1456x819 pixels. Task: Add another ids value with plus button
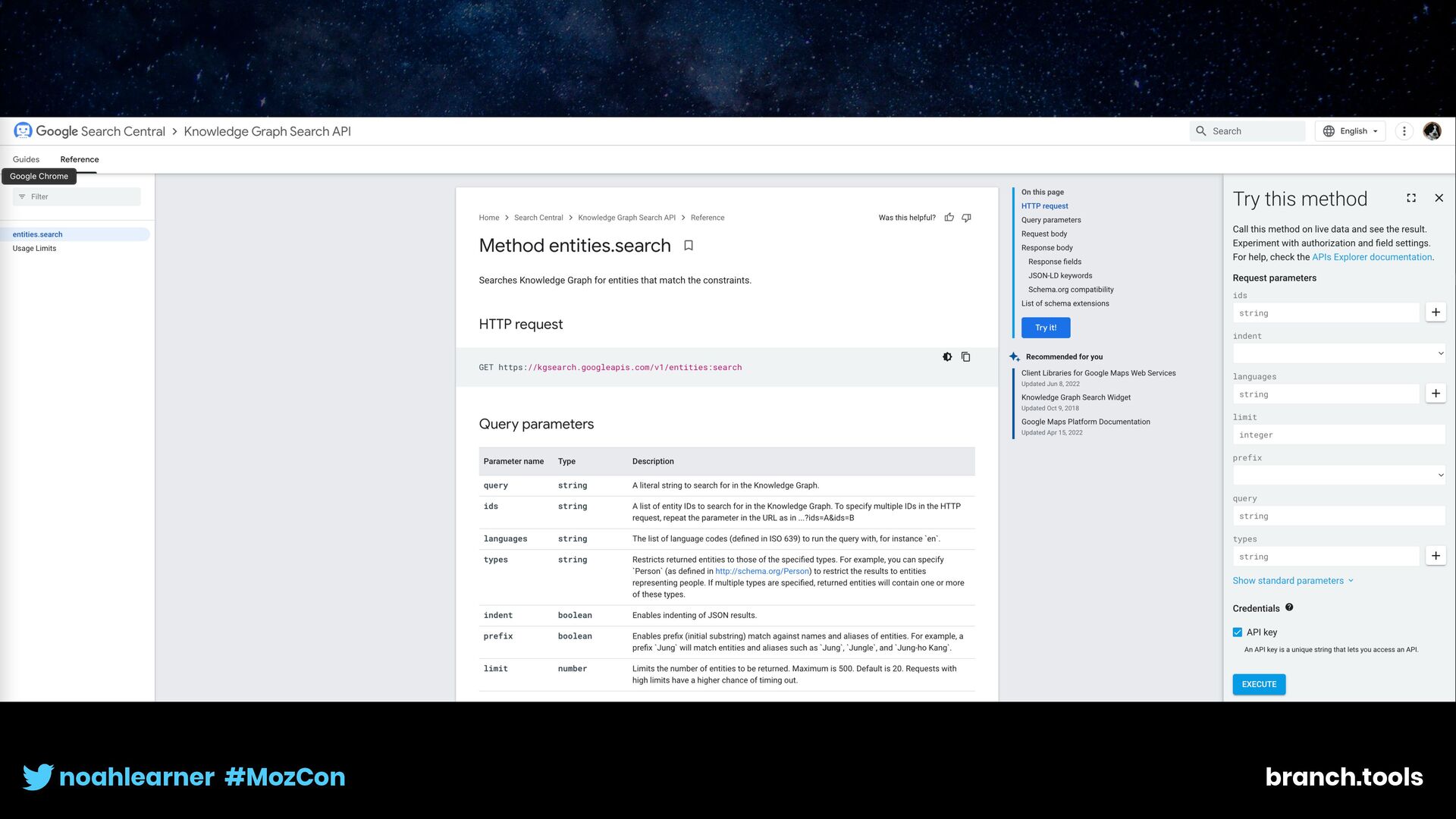pos(1436,312)
